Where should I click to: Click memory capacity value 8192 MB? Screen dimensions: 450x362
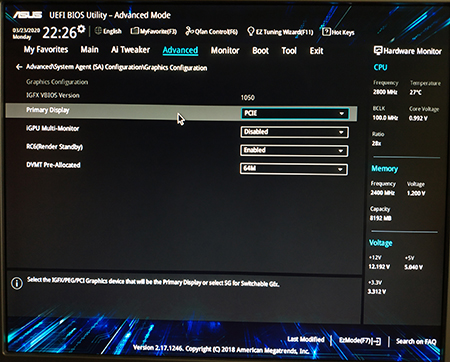(381, 218)
